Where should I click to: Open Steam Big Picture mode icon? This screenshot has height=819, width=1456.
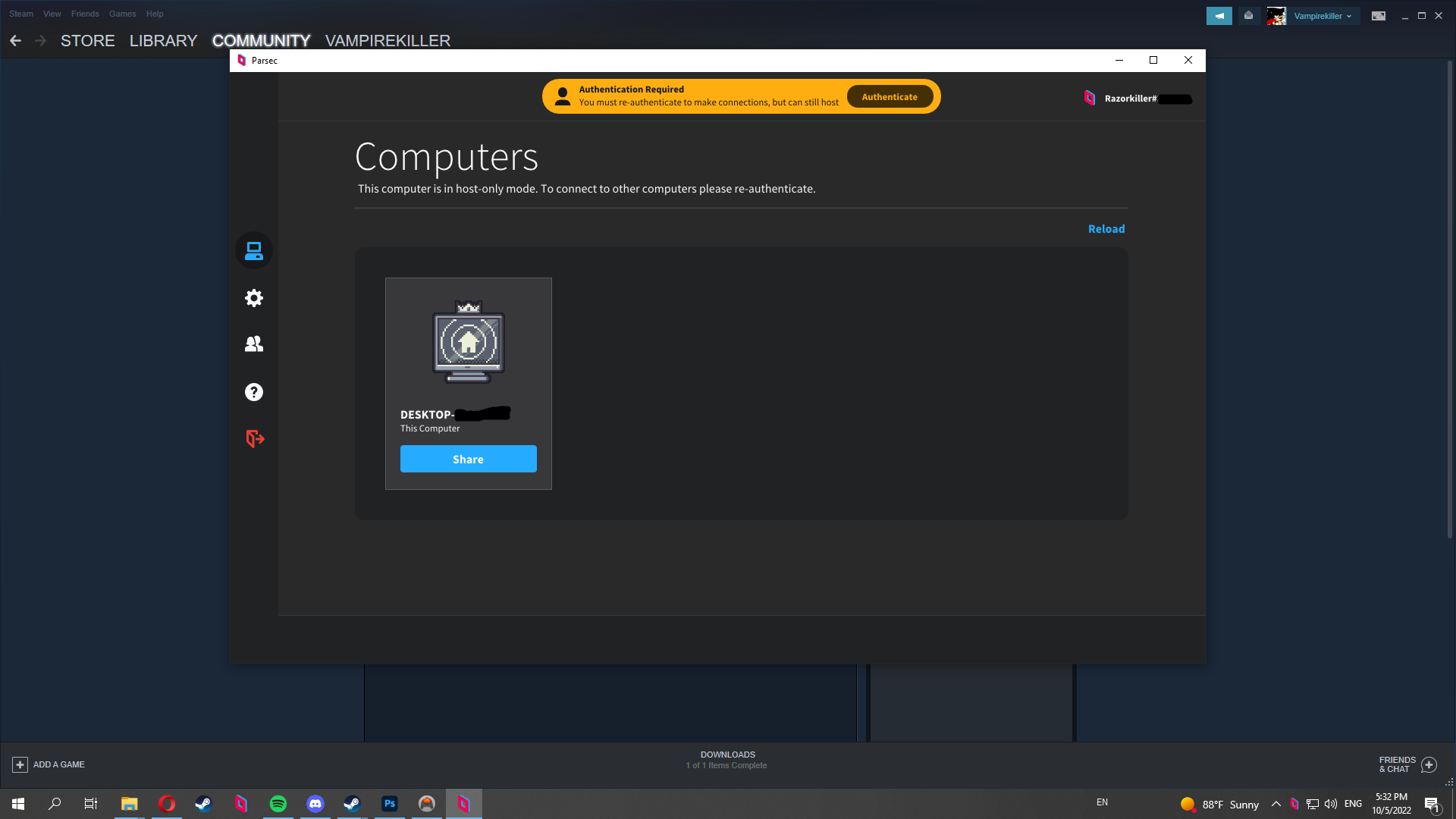coord(1378,16)
